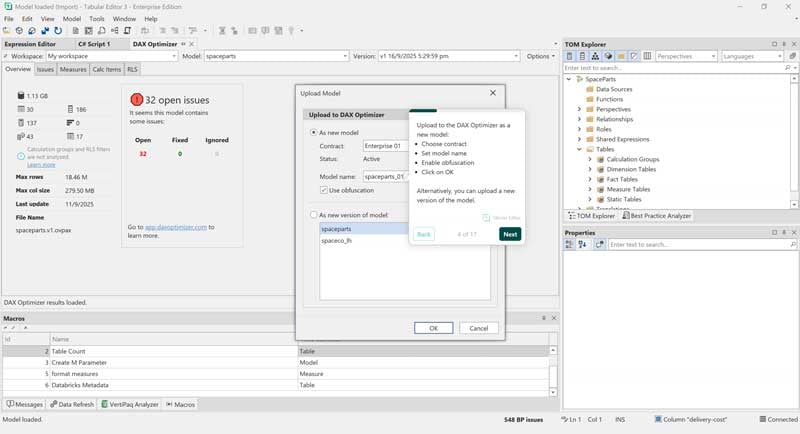This screenshot has width=800, height=434.
Task: Click the search magnifier in TOM Explorer
Action: pyautogui.click(x=788, y=68)
